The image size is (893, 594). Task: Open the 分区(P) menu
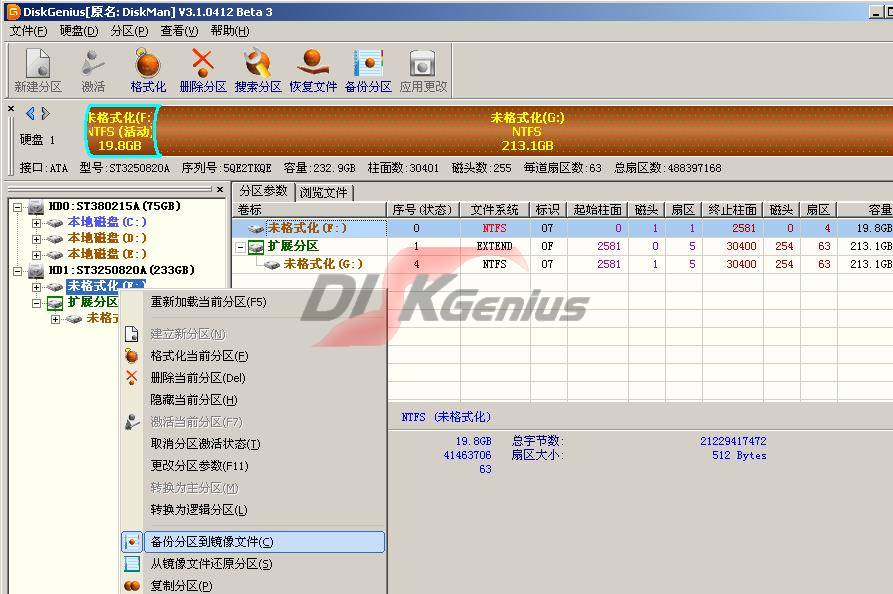pyautogui.click(x=129, y=31)
